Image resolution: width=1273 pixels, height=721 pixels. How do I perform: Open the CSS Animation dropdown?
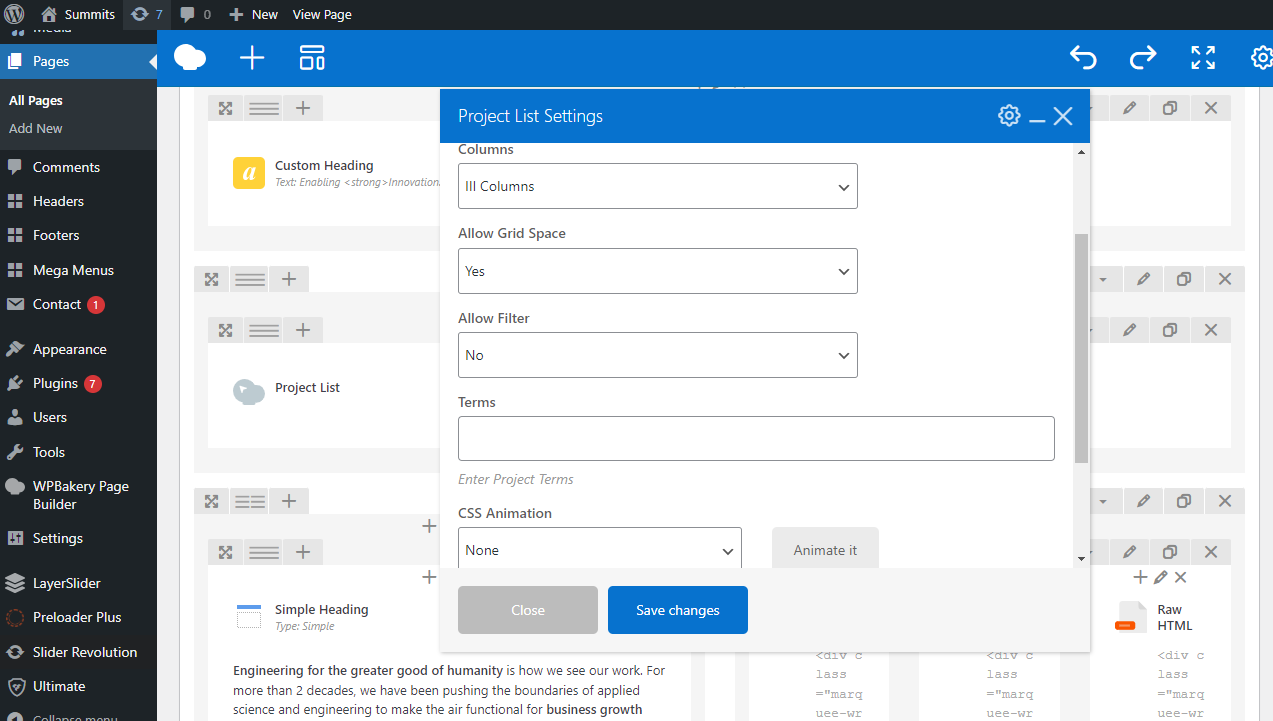(x=599, y=549)
